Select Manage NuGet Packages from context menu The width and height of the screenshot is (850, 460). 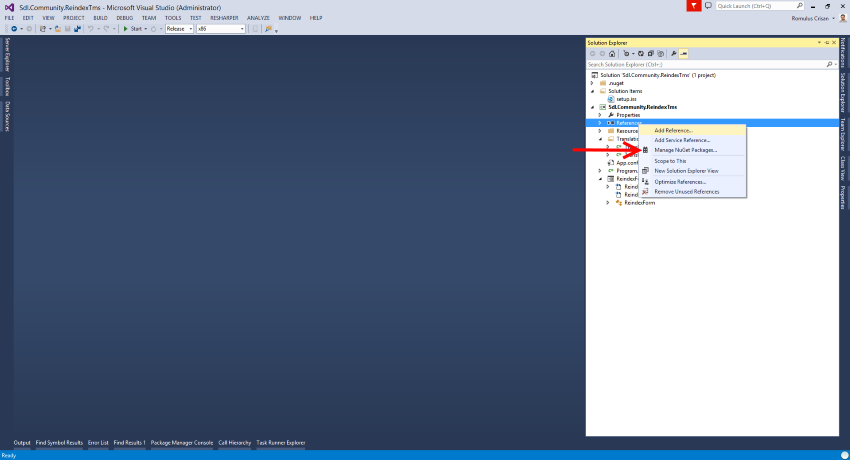[685, 150]
